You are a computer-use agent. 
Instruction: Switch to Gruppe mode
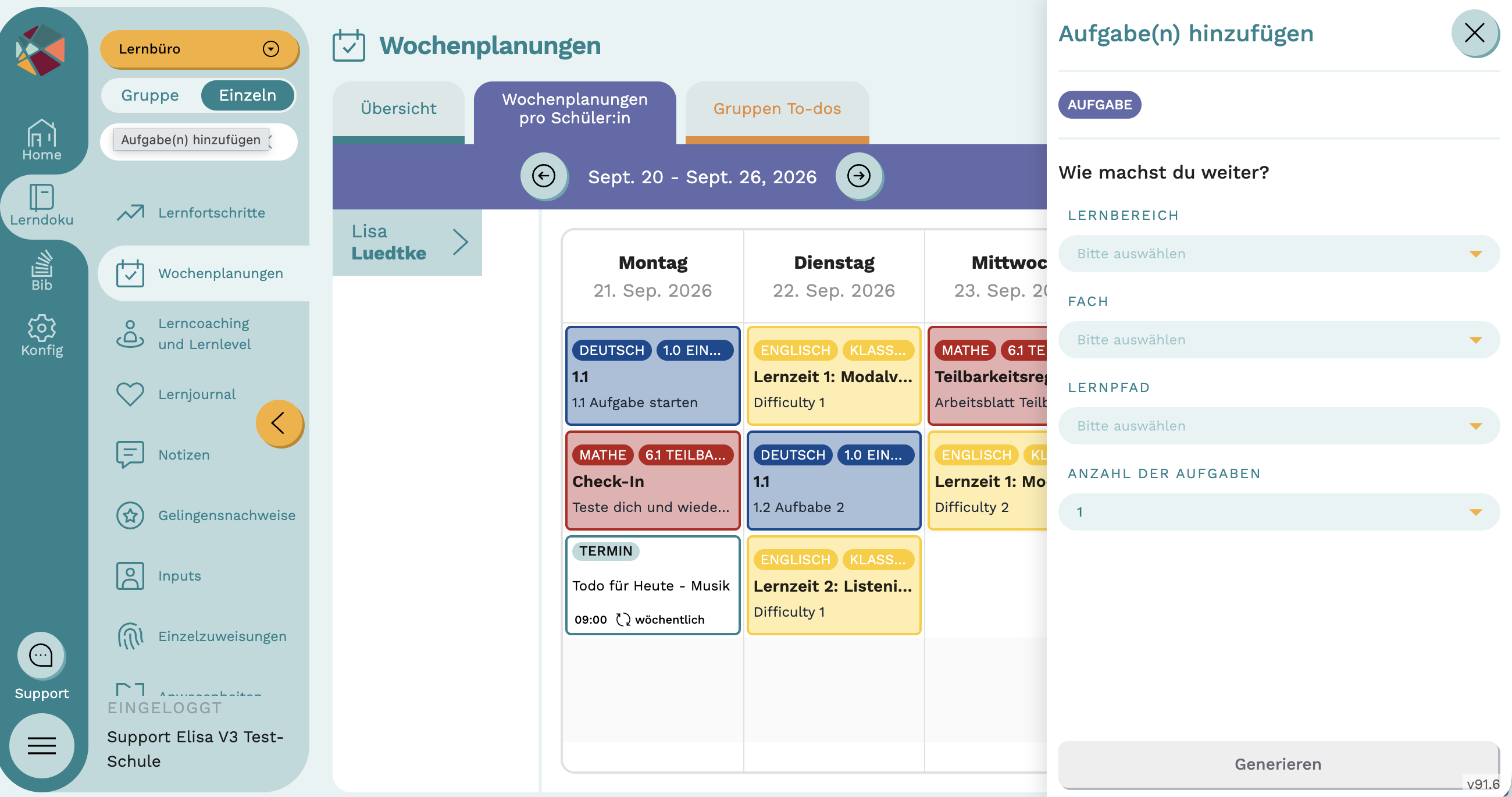[x=150, y=95]
